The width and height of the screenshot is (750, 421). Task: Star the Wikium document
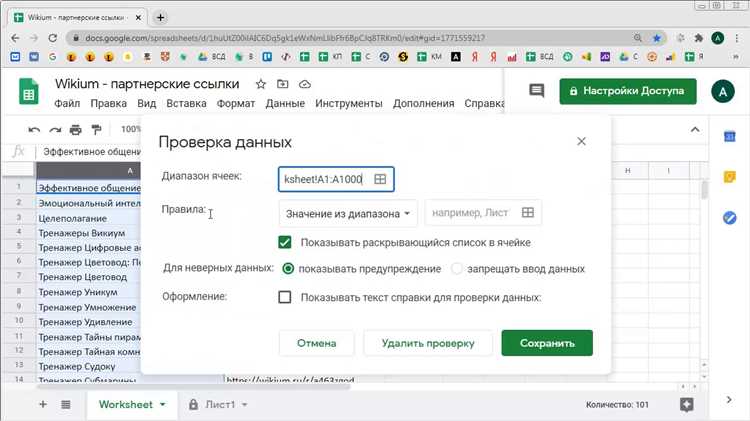point(261,84)
